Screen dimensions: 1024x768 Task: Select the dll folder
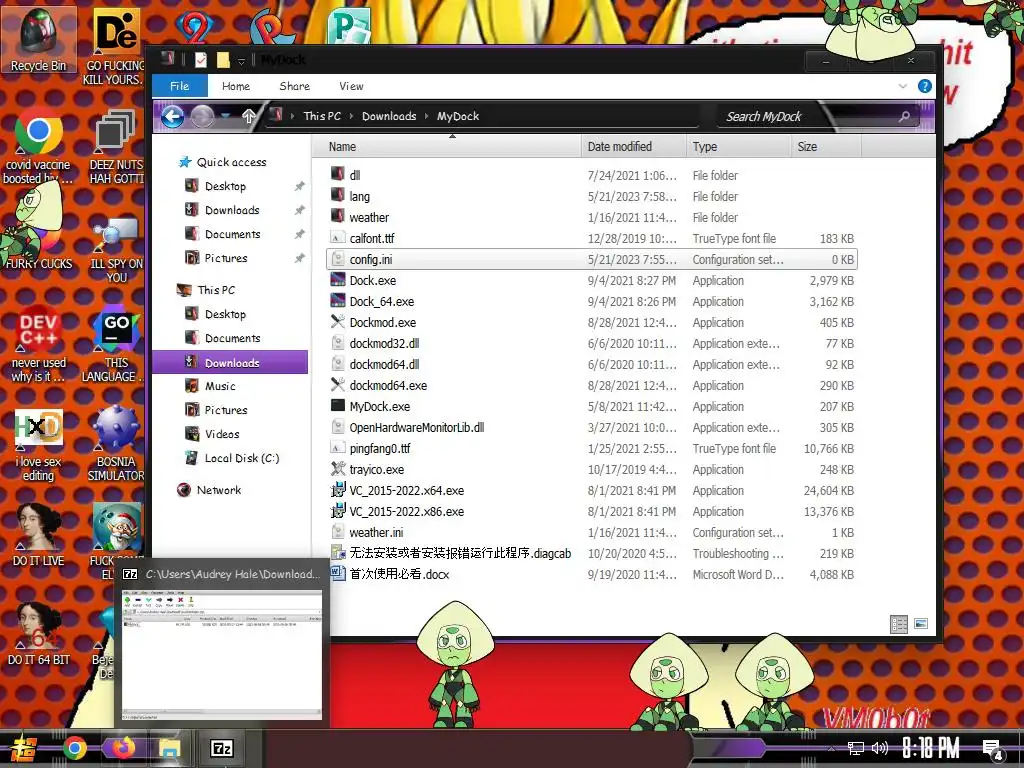[592, 175]
